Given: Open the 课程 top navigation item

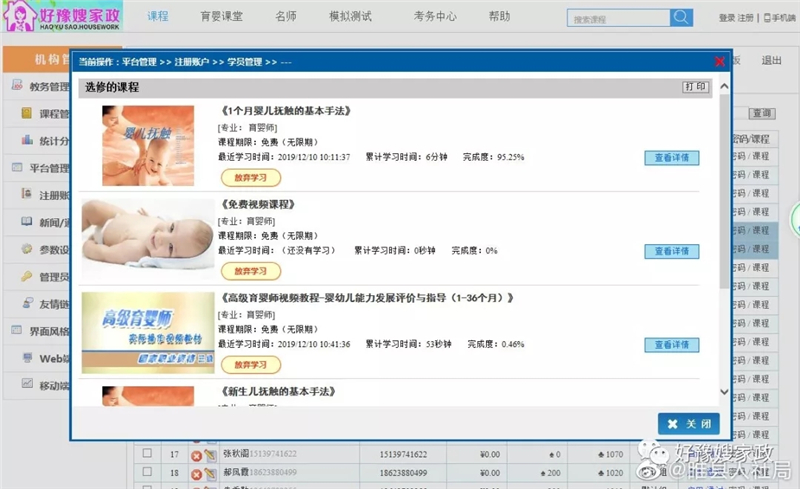Looking at the screenshot, I should point(158,16).
